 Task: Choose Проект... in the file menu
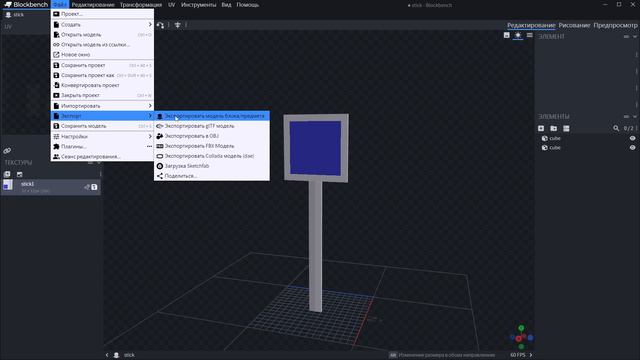(x=102, y=14)
